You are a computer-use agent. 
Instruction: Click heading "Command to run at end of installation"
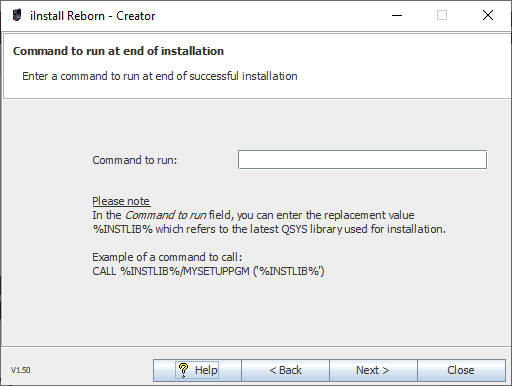118,51
